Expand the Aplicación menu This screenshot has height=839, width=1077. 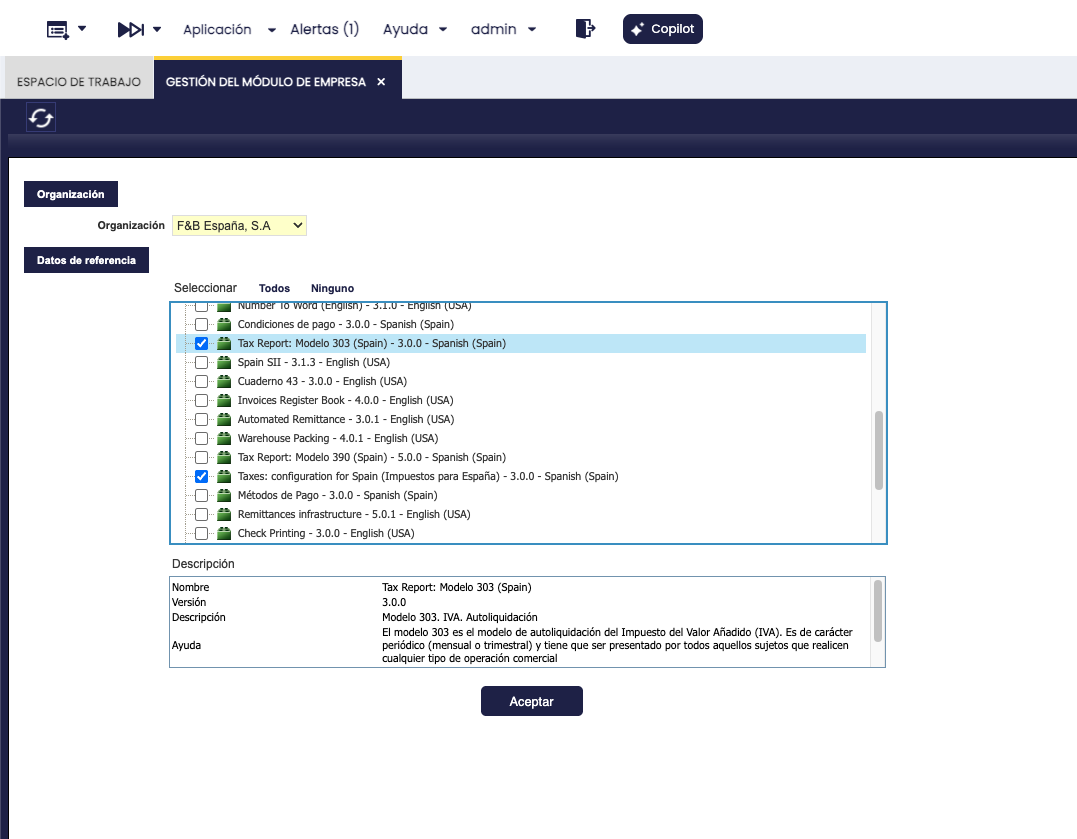click(x=229, y=30)
